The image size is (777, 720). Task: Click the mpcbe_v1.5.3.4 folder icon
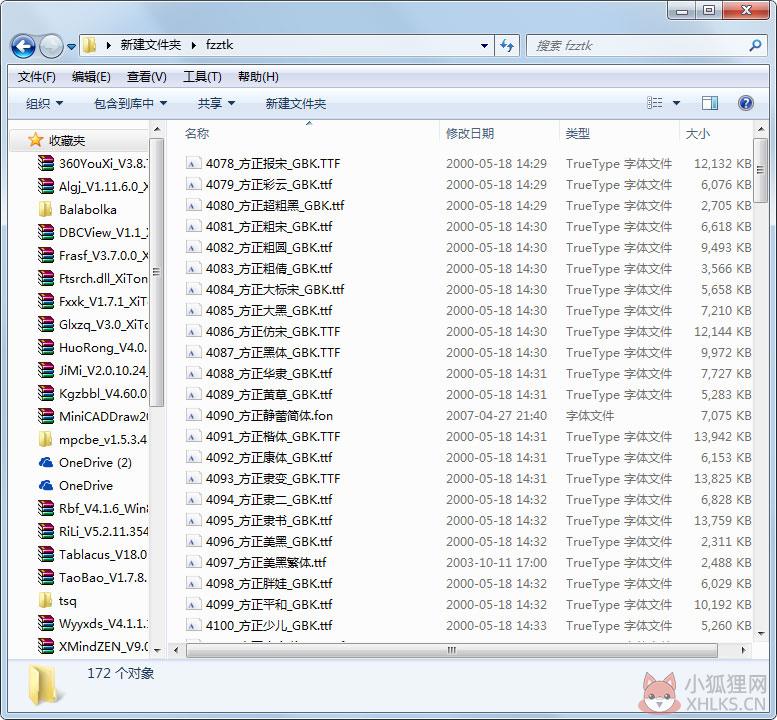[x=46, y=439]
